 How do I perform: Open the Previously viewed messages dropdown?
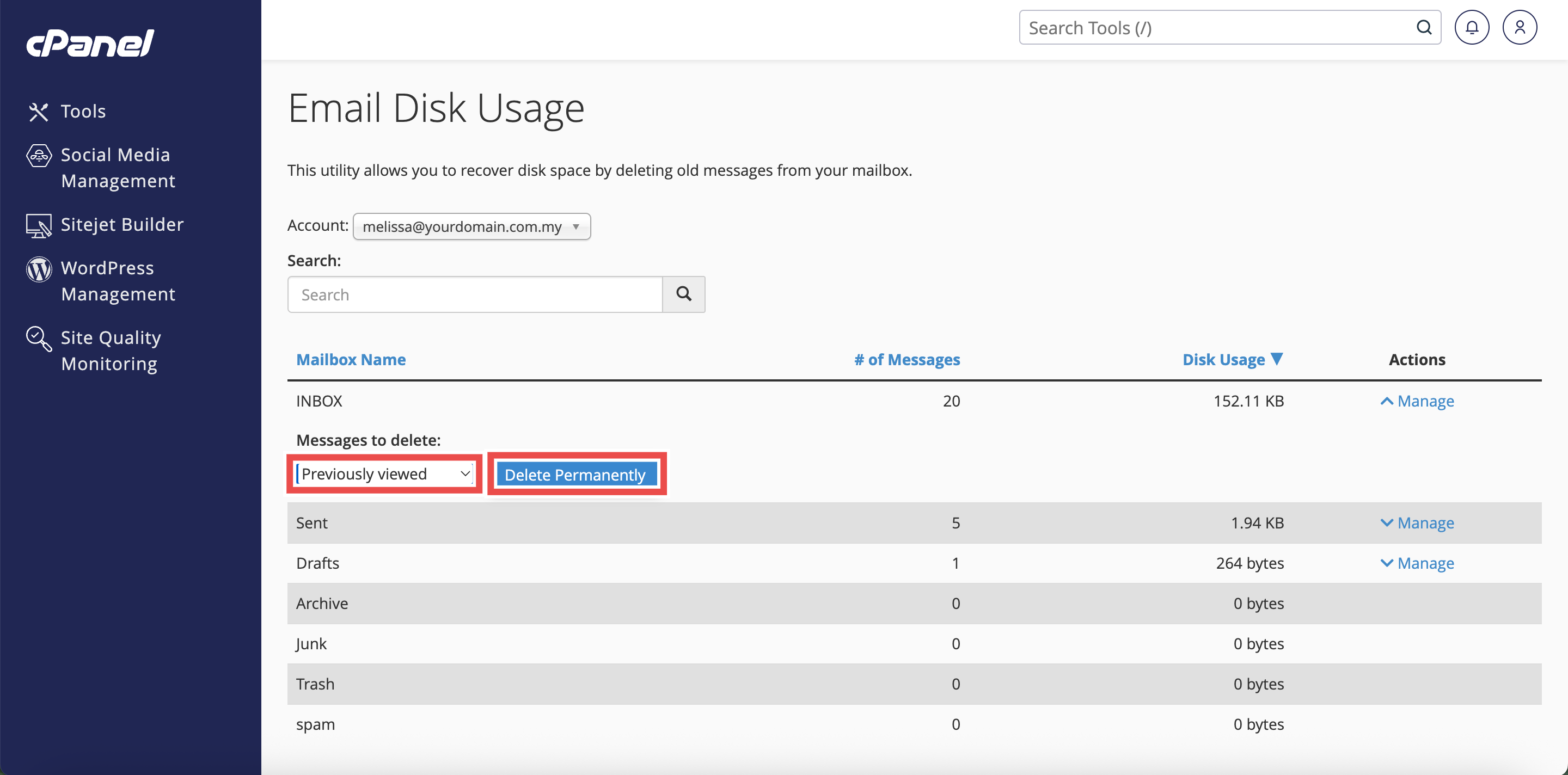tap(385, 474)
